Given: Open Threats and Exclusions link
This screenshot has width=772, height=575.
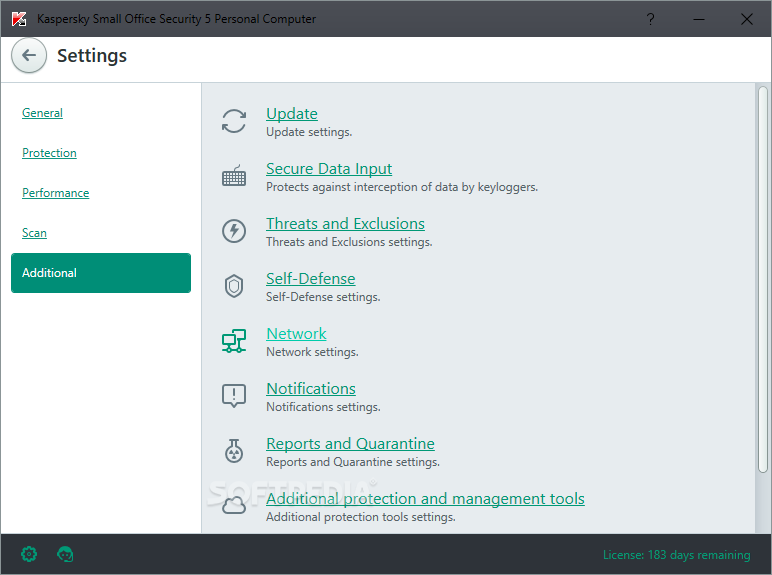Looking at the screenshot, I should tap(345, 224).
